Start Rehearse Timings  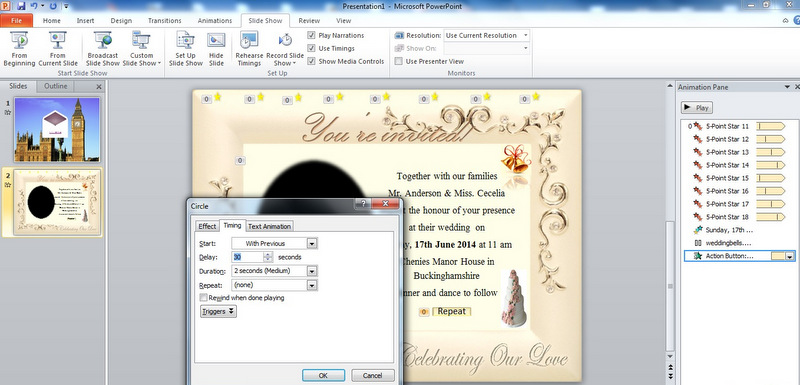tap(249, 49)
